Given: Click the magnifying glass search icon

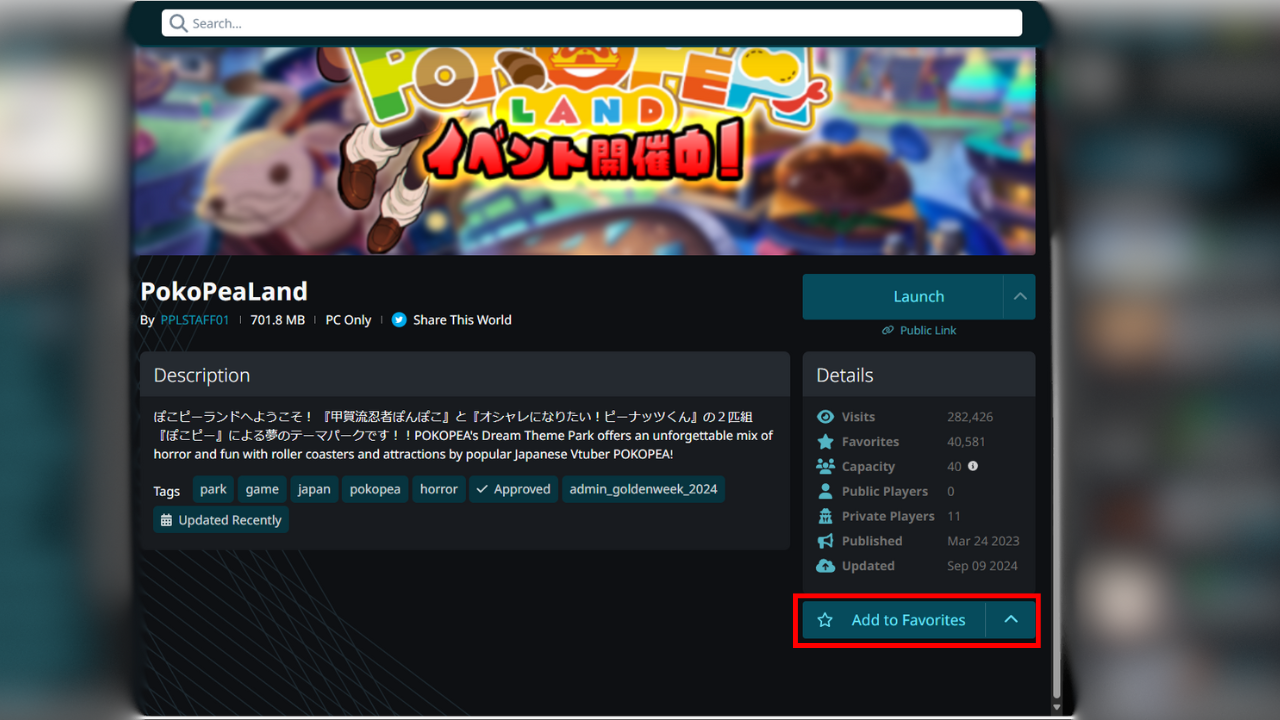Looking at the screenshot, I should pyautogui.click(x=178, y=23).
